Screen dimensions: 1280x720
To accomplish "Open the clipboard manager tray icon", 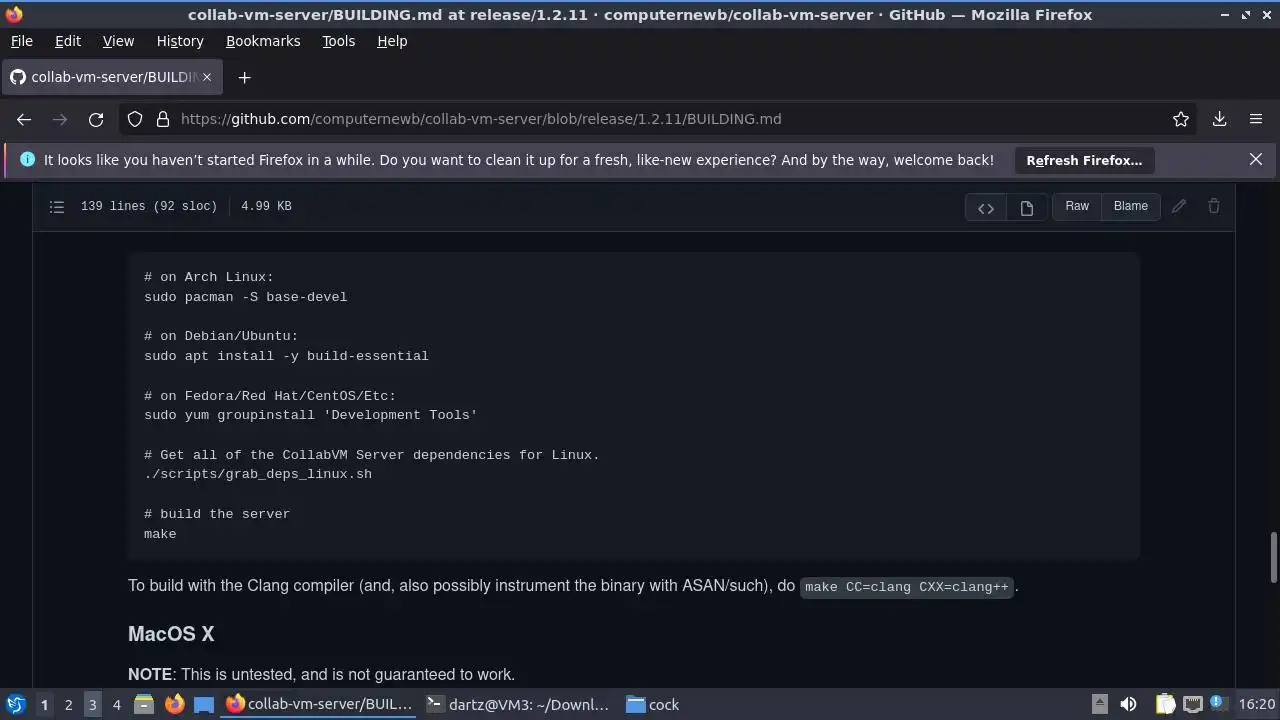I will click(x=1165, y=704).
